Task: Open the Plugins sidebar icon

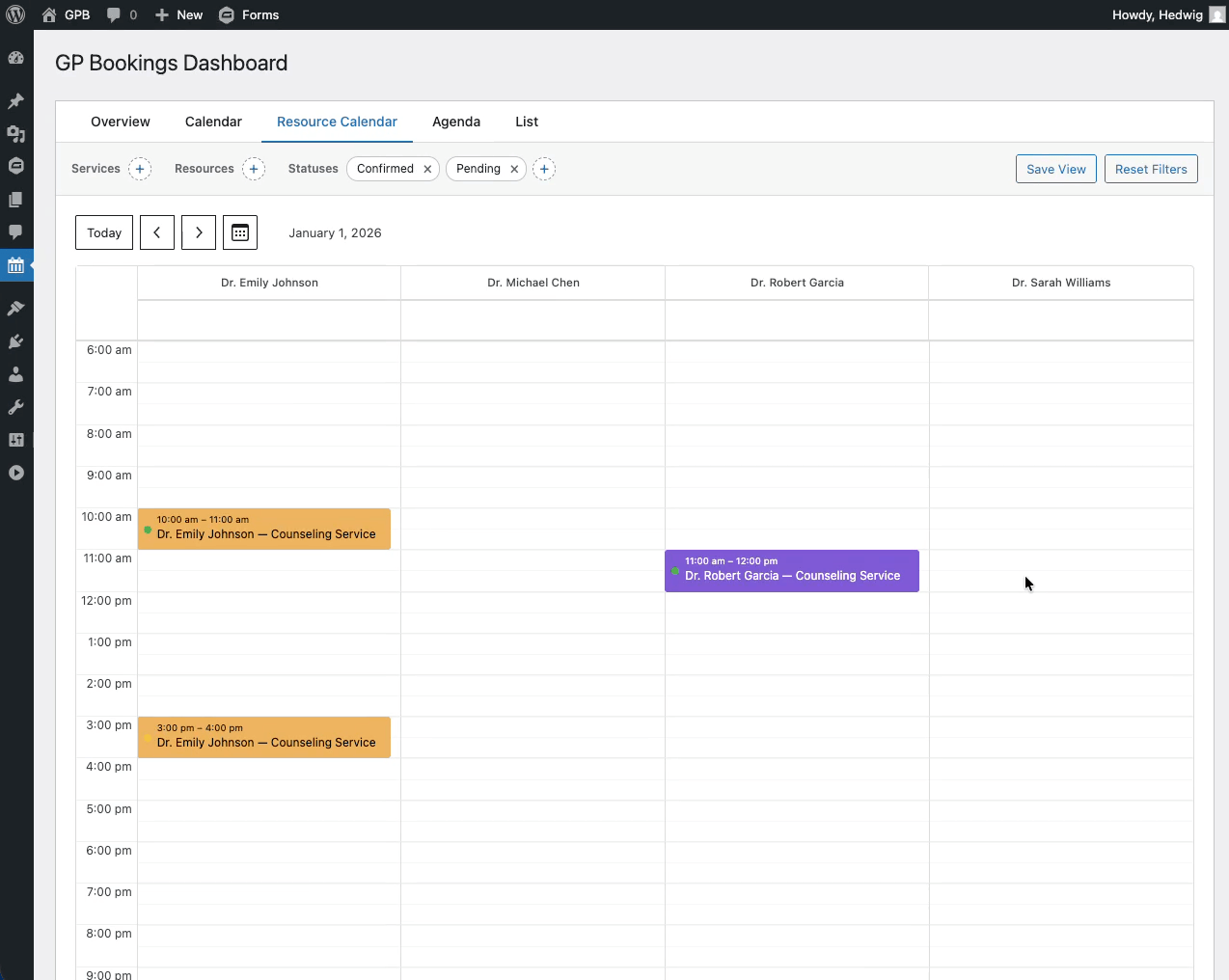Action: [15, 341]
